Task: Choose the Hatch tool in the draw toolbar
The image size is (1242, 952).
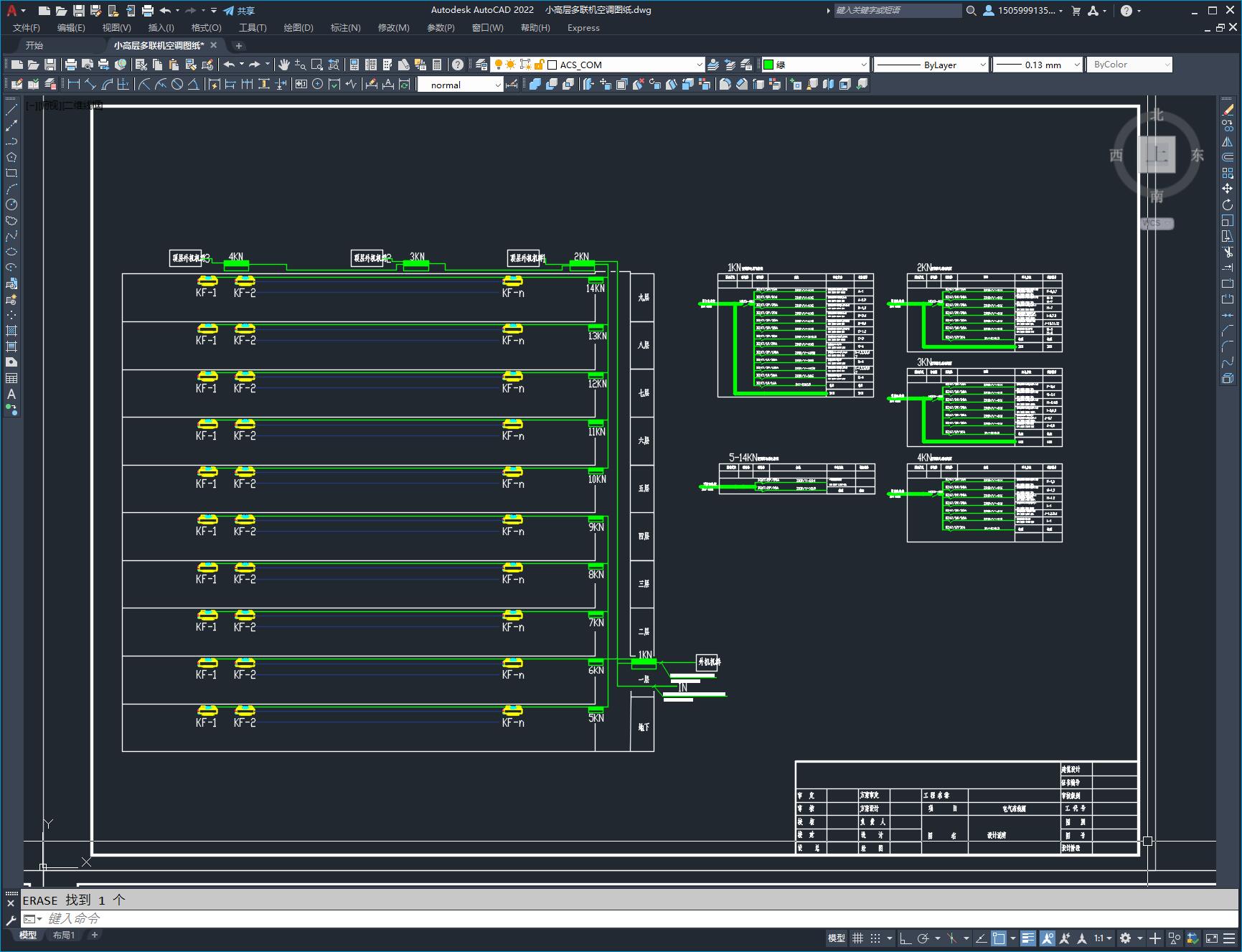Action: pos(11,331)
